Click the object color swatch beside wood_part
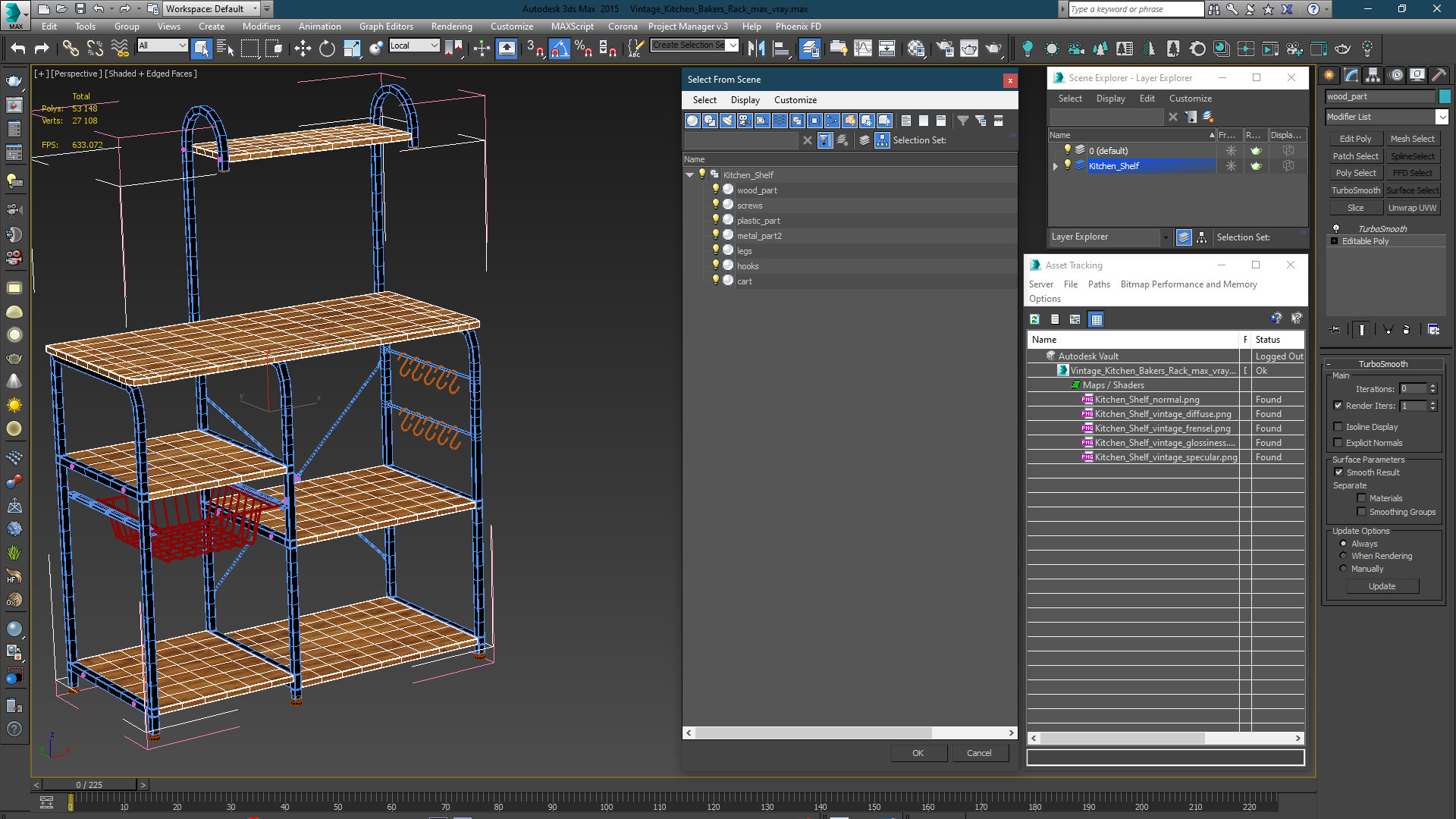Image resolution: width=1456 pixels, height=819 pixels. [x=1445, y=96]
